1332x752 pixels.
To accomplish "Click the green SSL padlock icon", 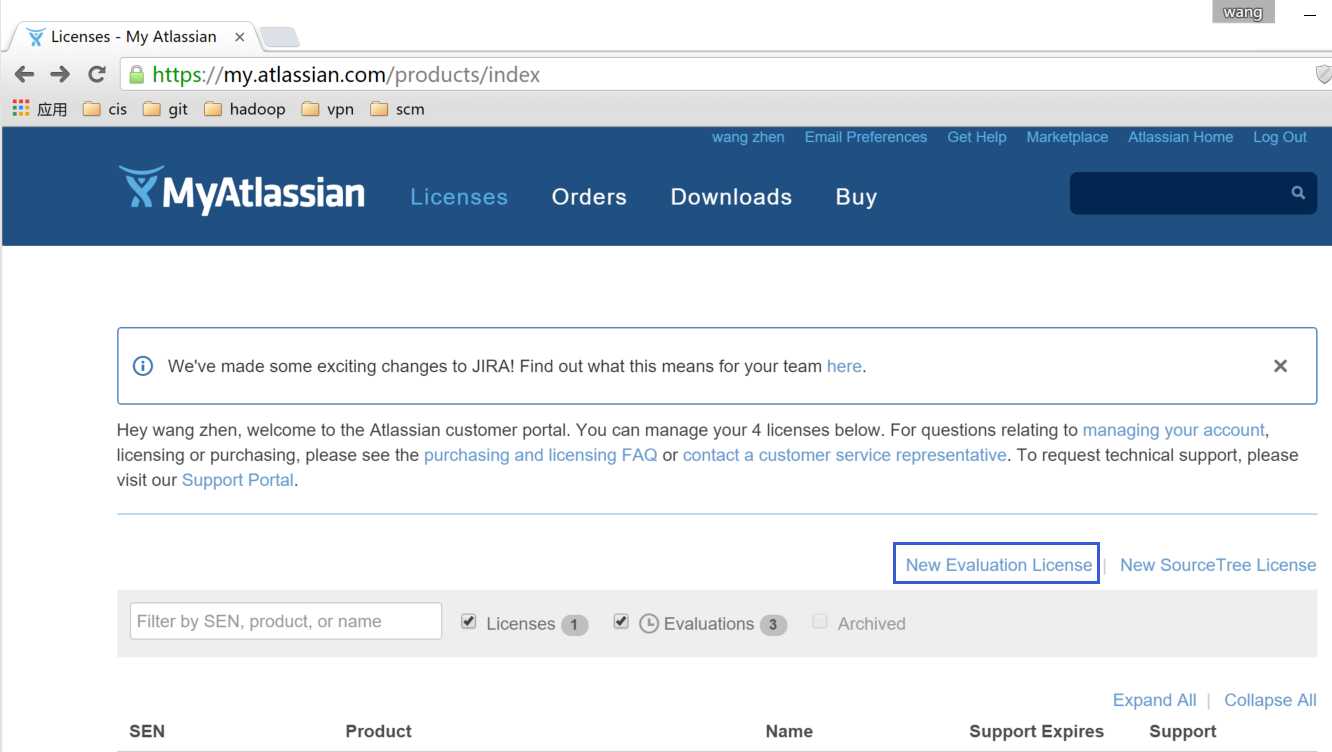I will [x=135, y=74].
